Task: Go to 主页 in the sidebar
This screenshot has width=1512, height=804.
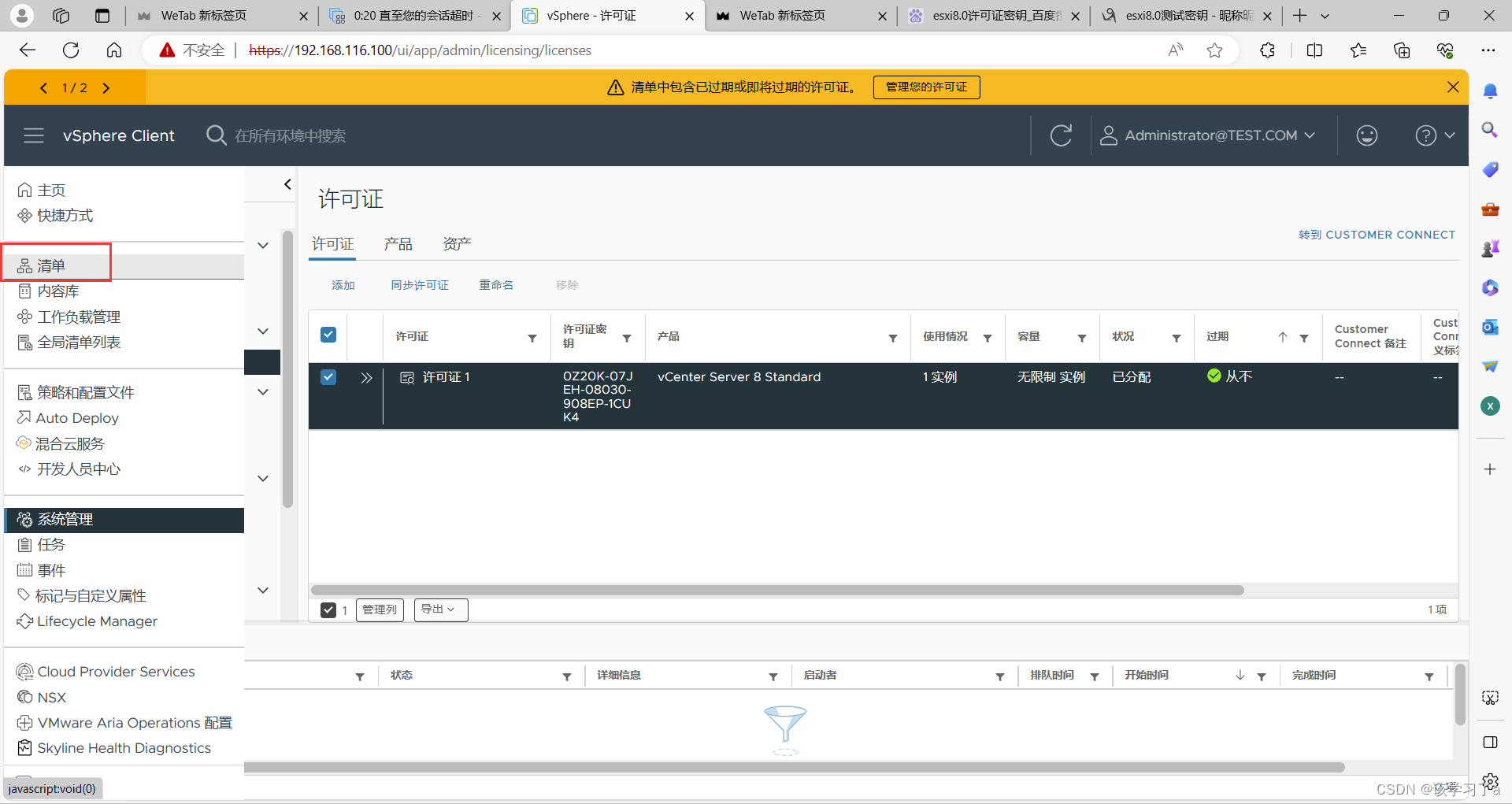Action: click(x=51, y=190)
